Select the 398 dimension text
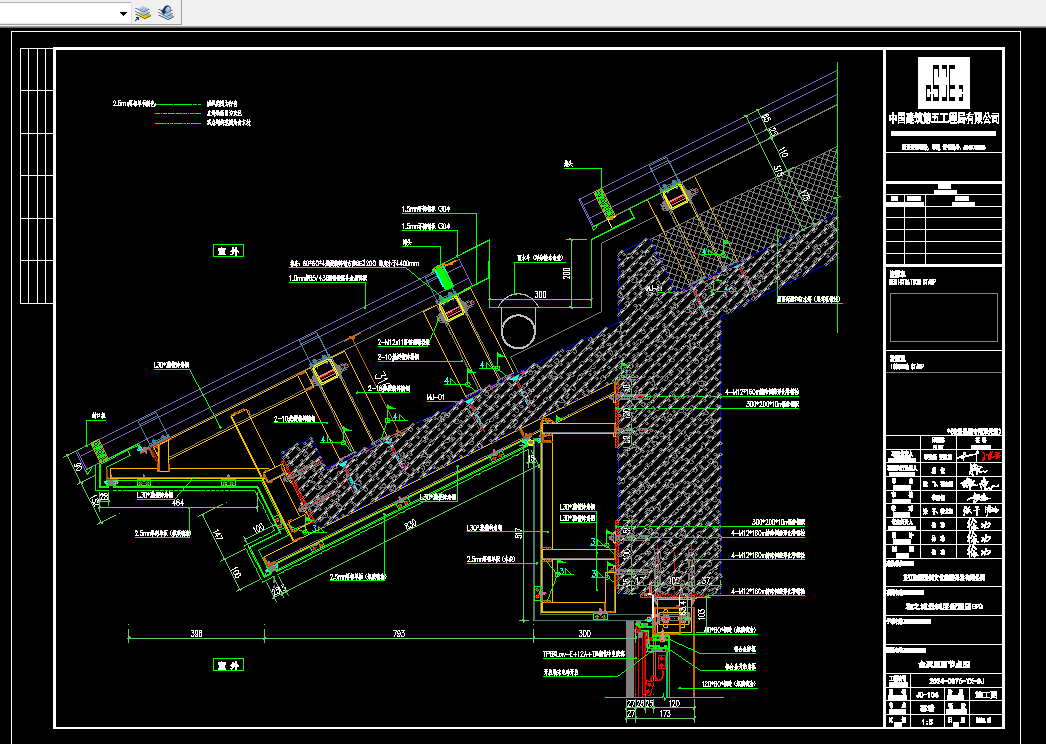Image resolution: width=1046 pixels, height=744 pixels. (x=196, y=633)
